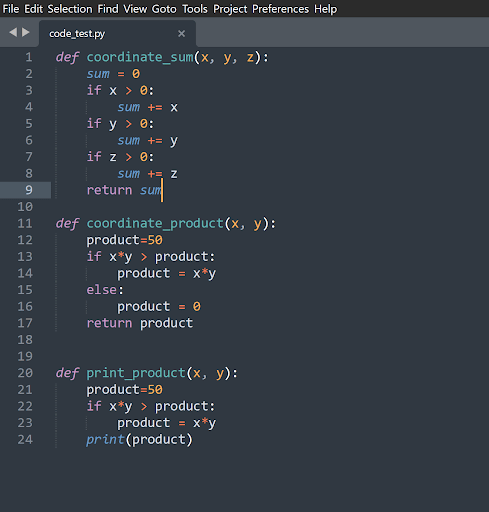Click line number 1 in the gutter
489x512 pixels.
[29, 57]
